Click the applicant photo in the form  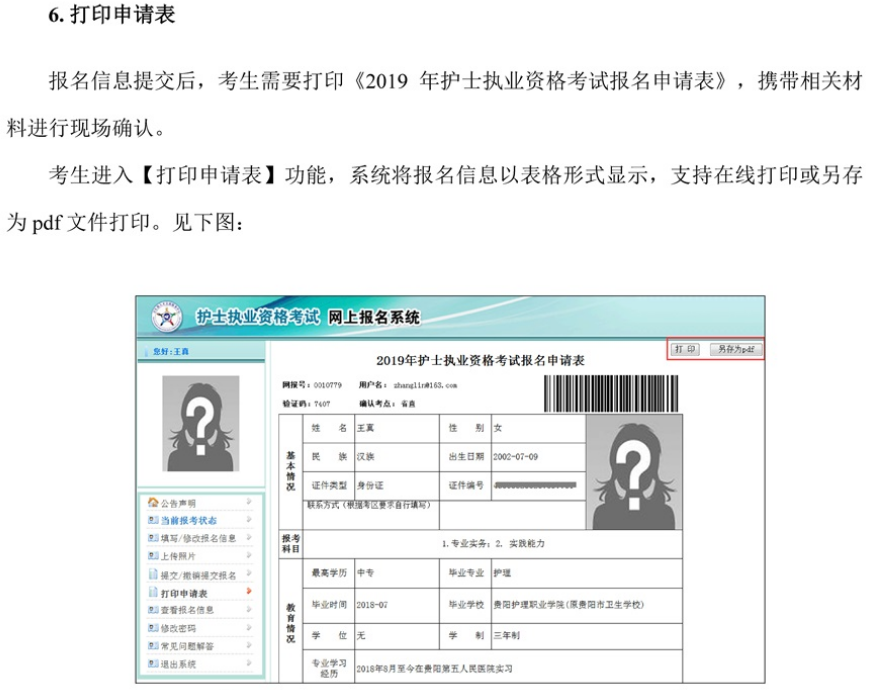(x=631, y=470)
